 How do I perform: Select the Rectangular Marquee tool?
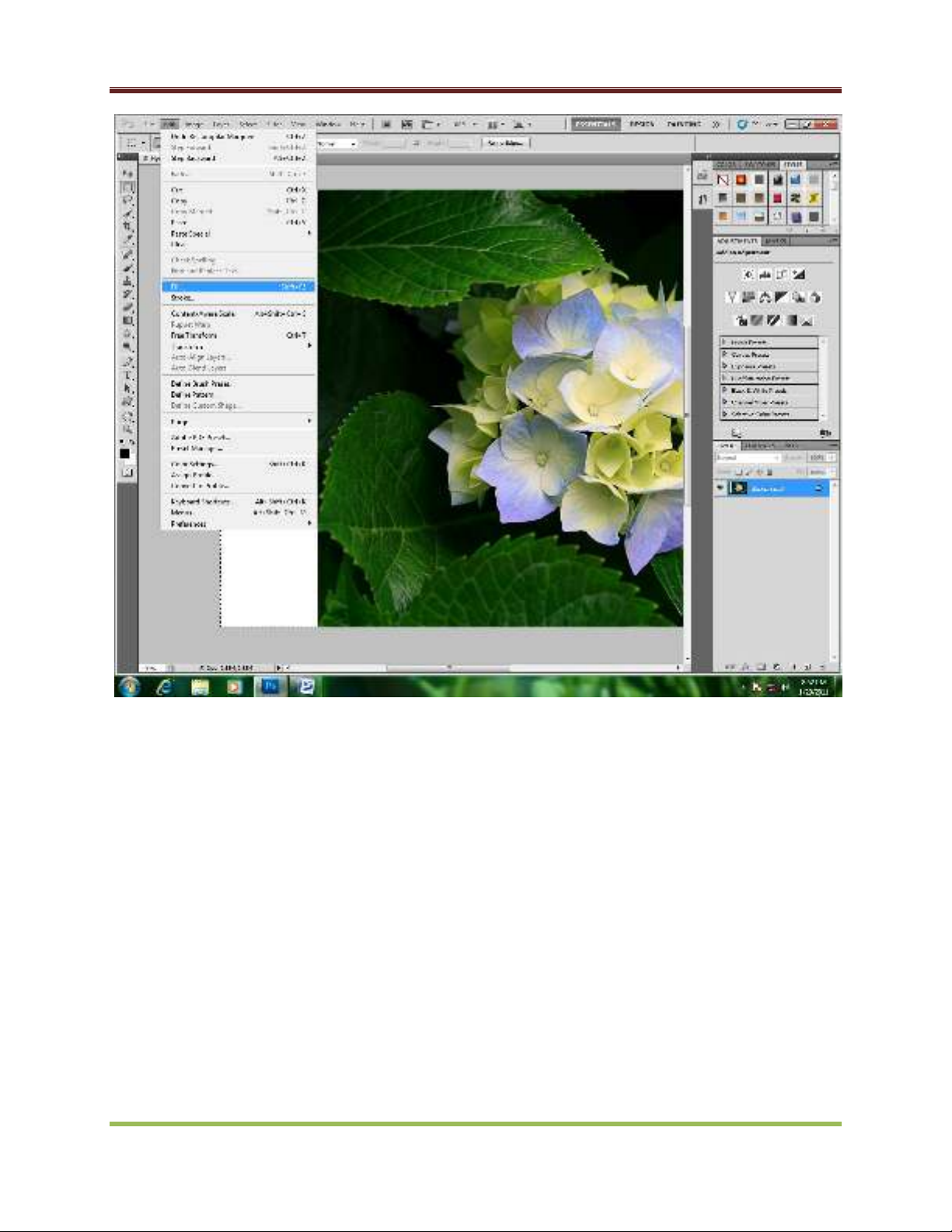[x=127, y=187]
